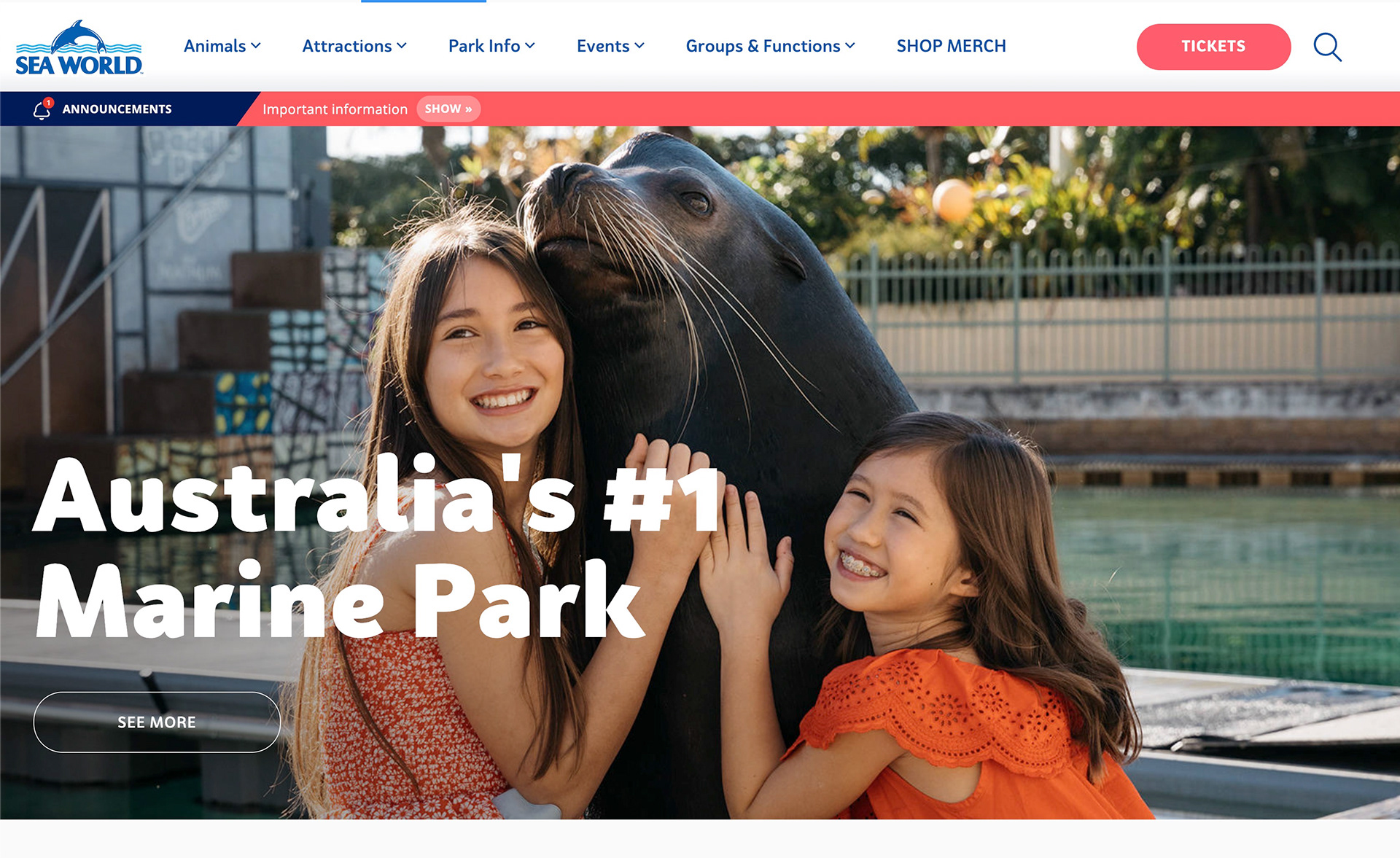This screenshot has height=858, width=1400.
Task: Expand the Attractions chevron arrow
Action: 402,46
